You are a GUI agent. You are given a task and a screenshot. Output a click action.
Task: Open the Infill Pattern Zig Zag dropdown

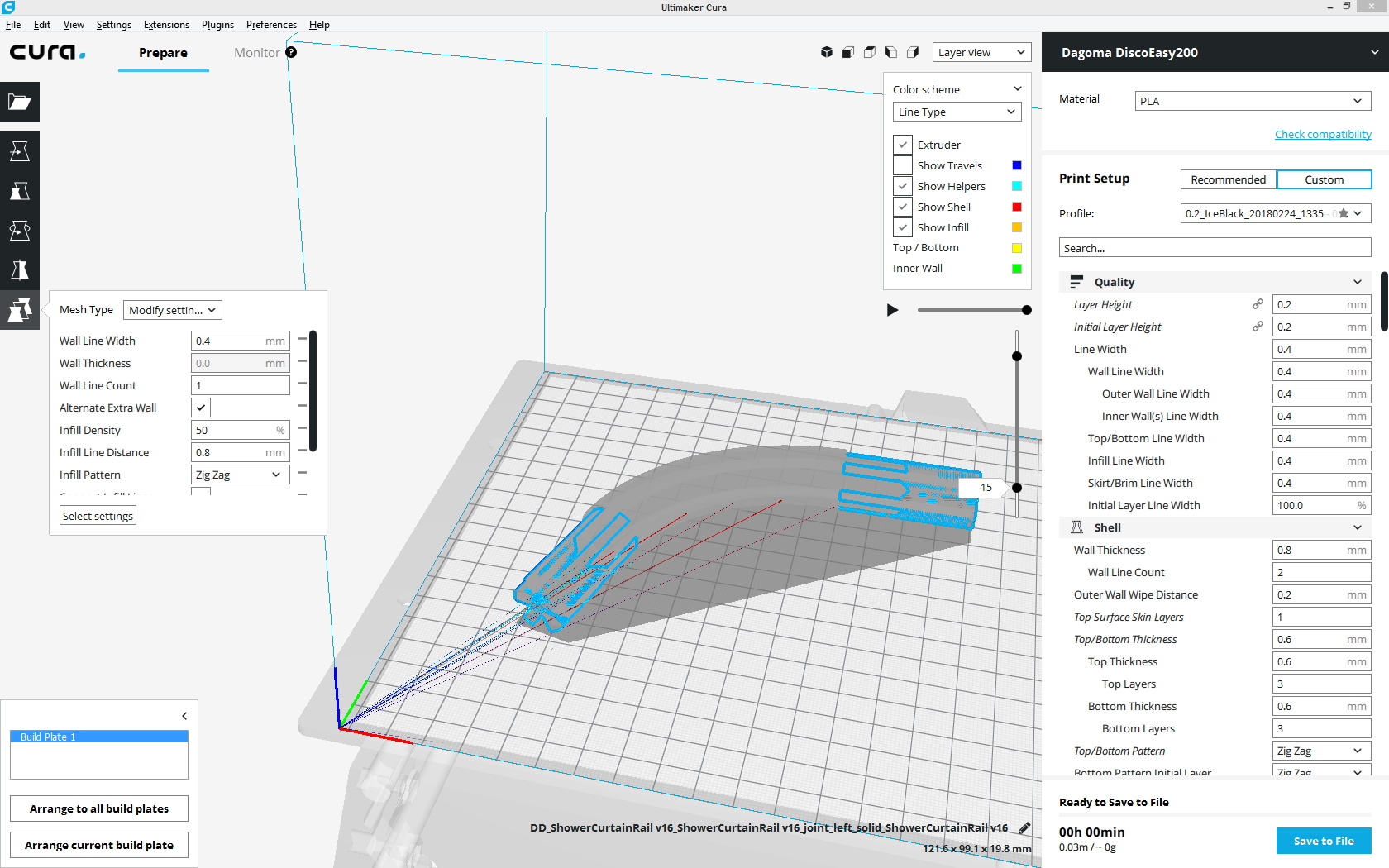(x=241, y=475)
